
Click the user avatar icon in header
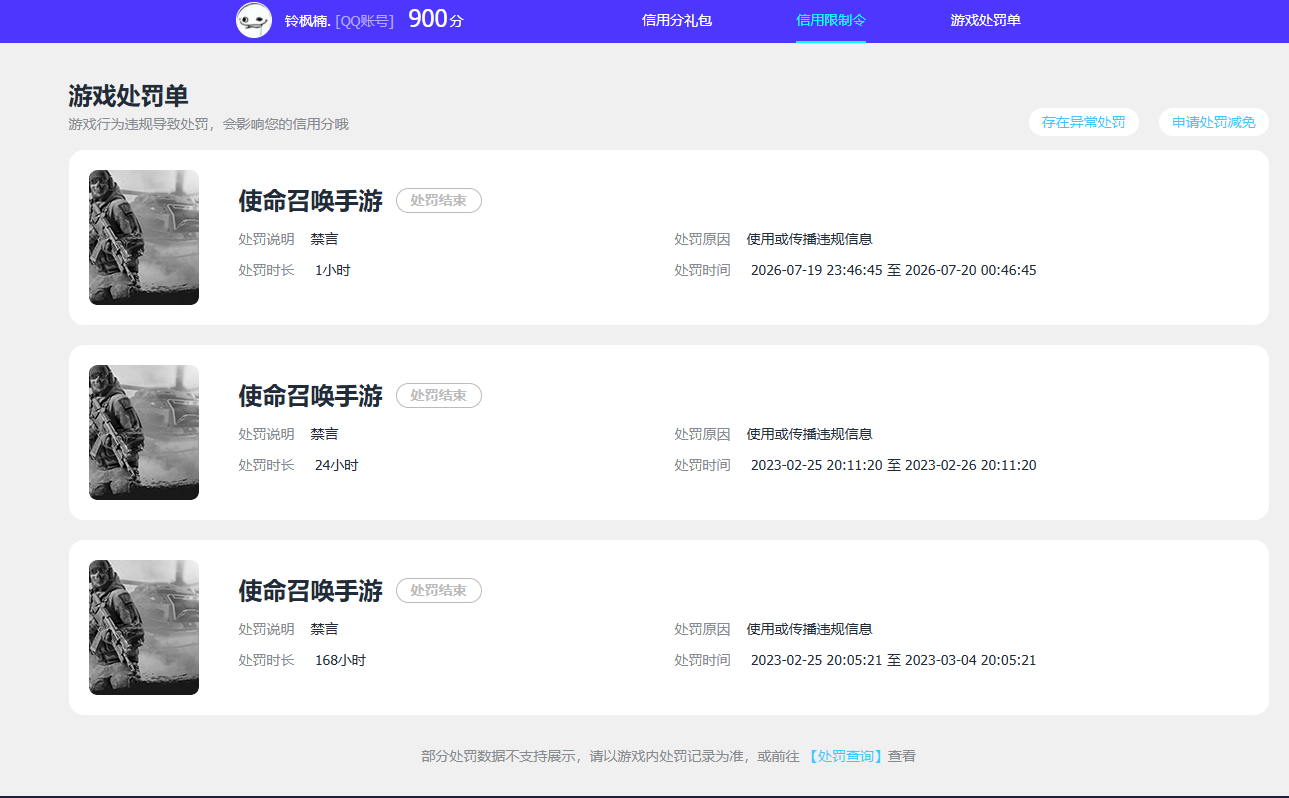(254, 20)
